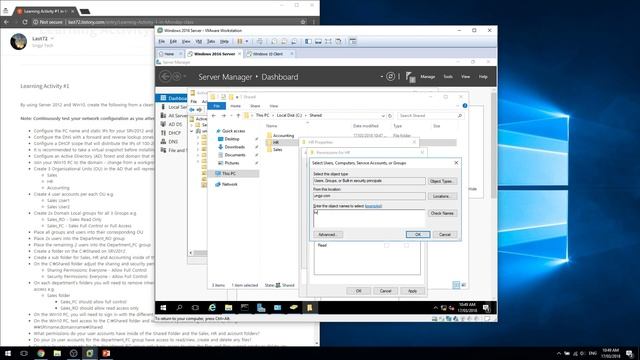640x360 pixels.
Task: Switch to VMware Home tab
Action: pos(169,54)
